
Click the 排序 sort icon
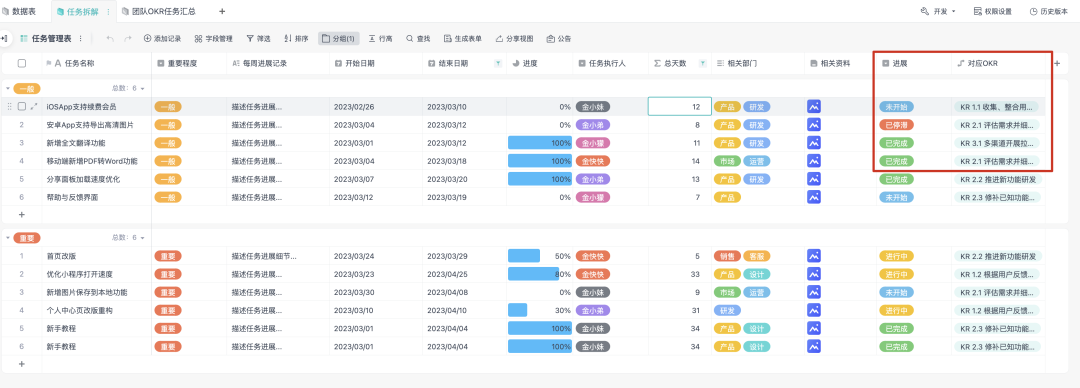click(x=287, y=39)
